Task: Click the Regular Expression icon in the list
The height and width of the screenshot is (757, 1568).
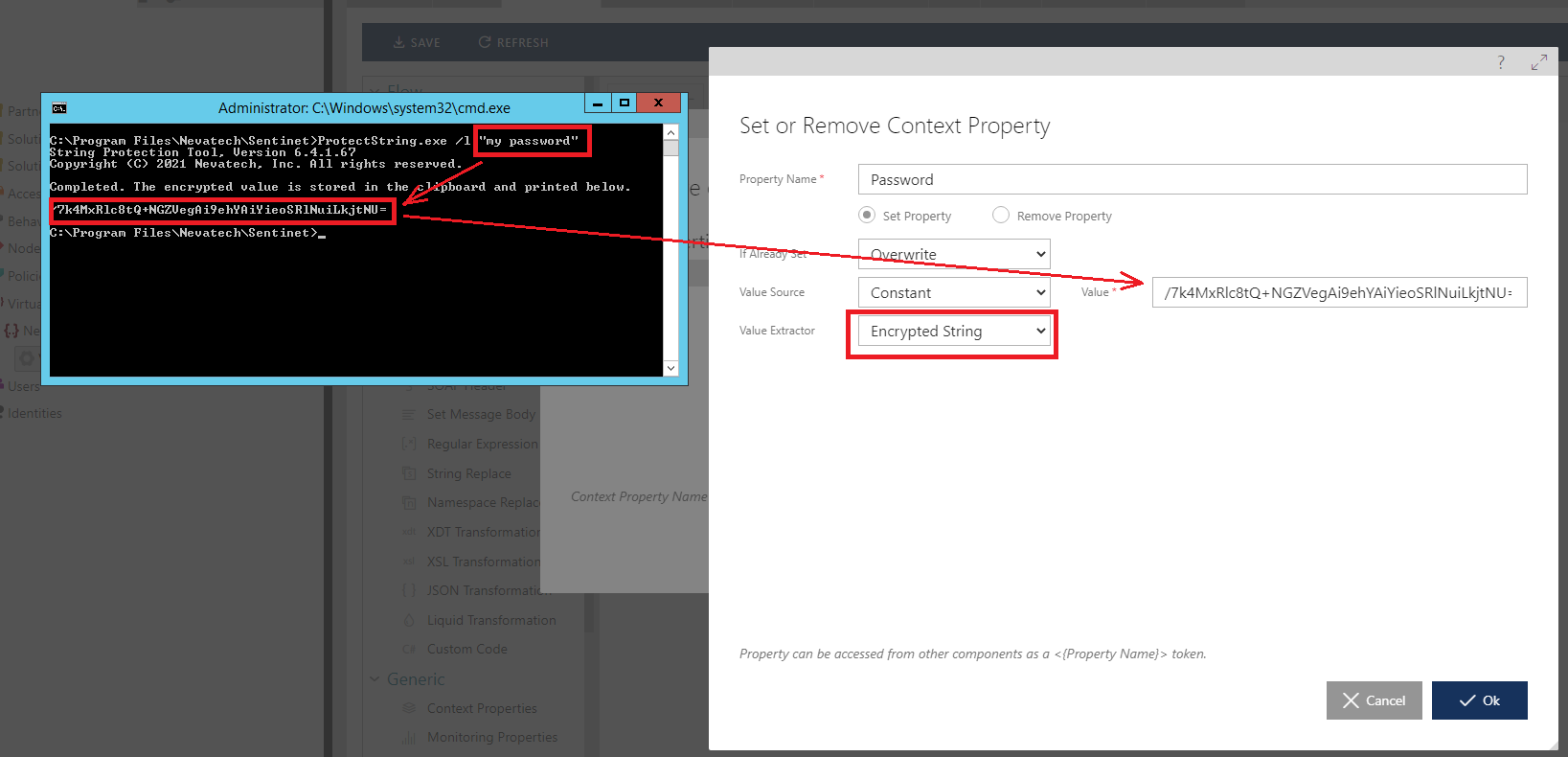Action: (409, 444)
